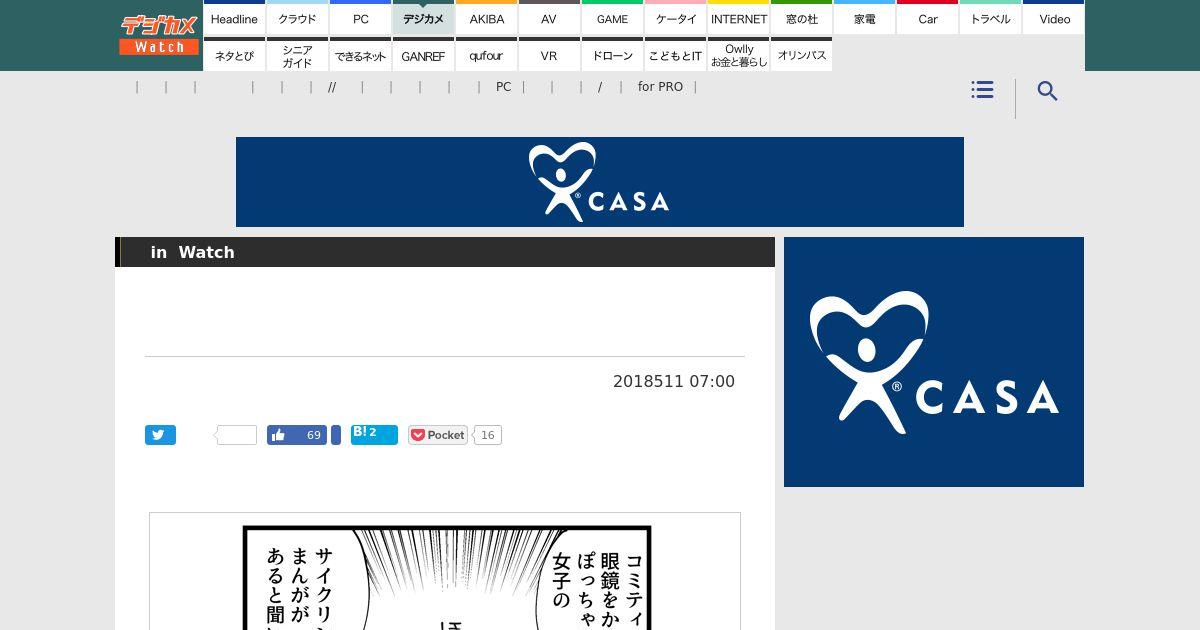Click the 'in Watch' section header
Image resolution: width=1200 pixels, height=630 pixels.
[x=445, y=252]
